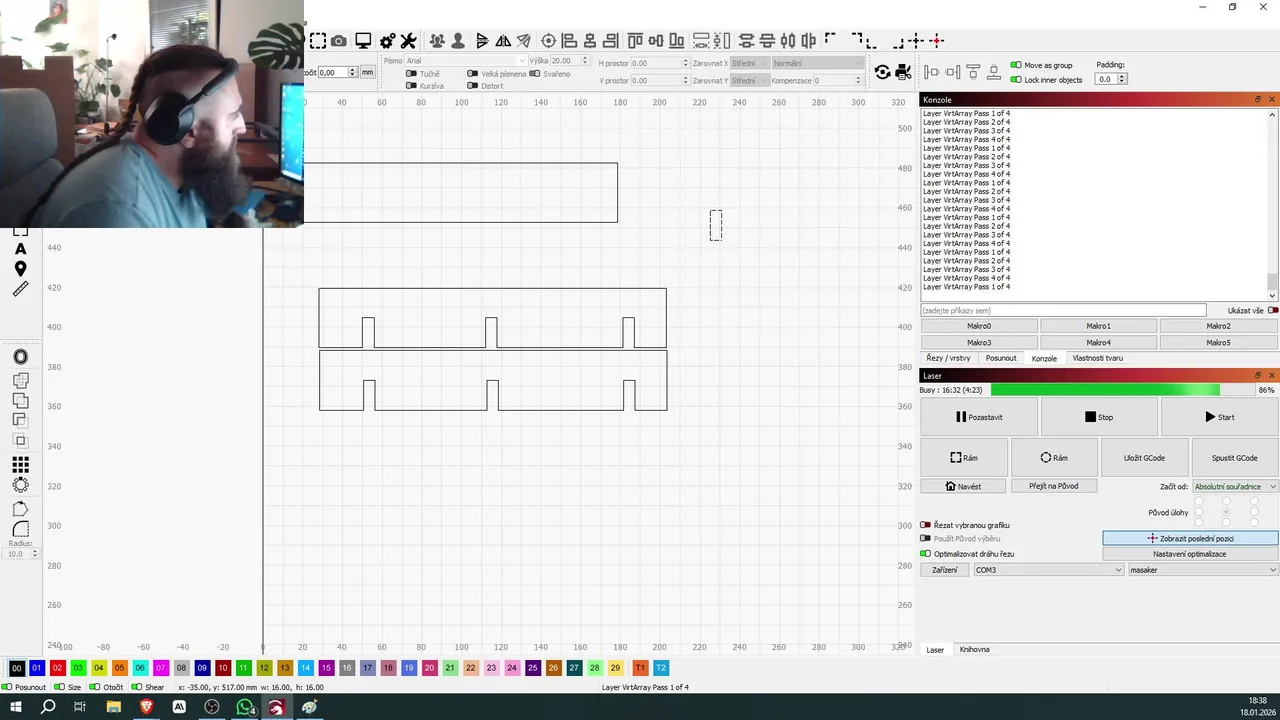This screenshot has width=1280, height=720.
Task: Switch to the Řezy / vrstvy tab
Action: point(948,358)
